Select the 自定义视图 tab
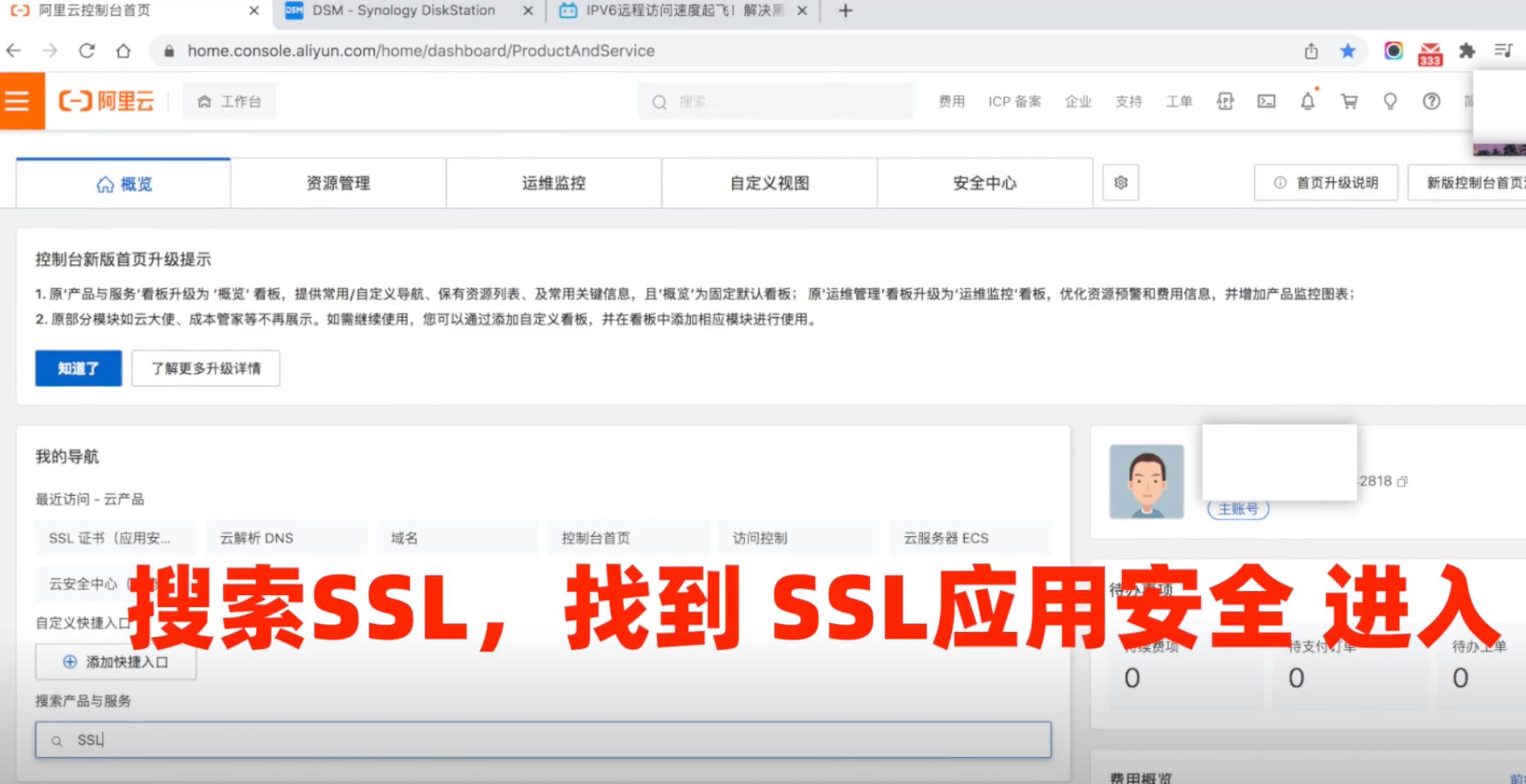 [x=769, y=183]
